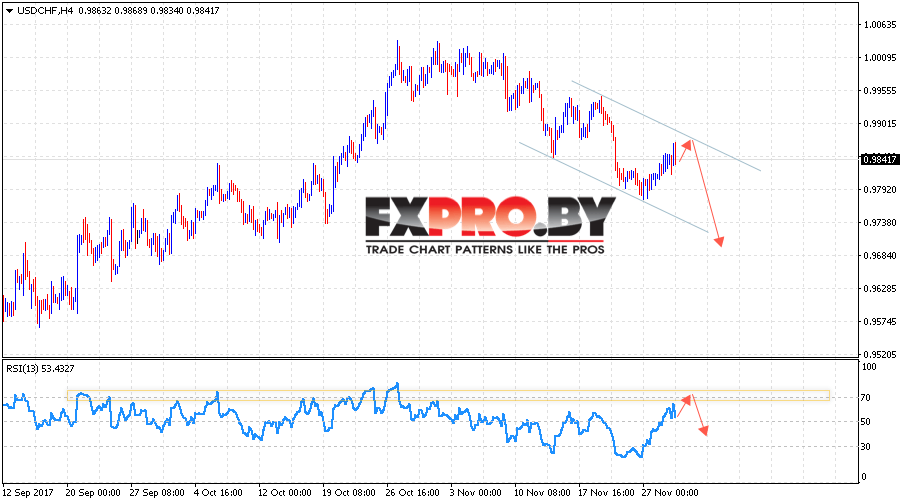Click the RSI 100 scale value
Viewport: 901px width, 504px height.
[x=870, y=367]
